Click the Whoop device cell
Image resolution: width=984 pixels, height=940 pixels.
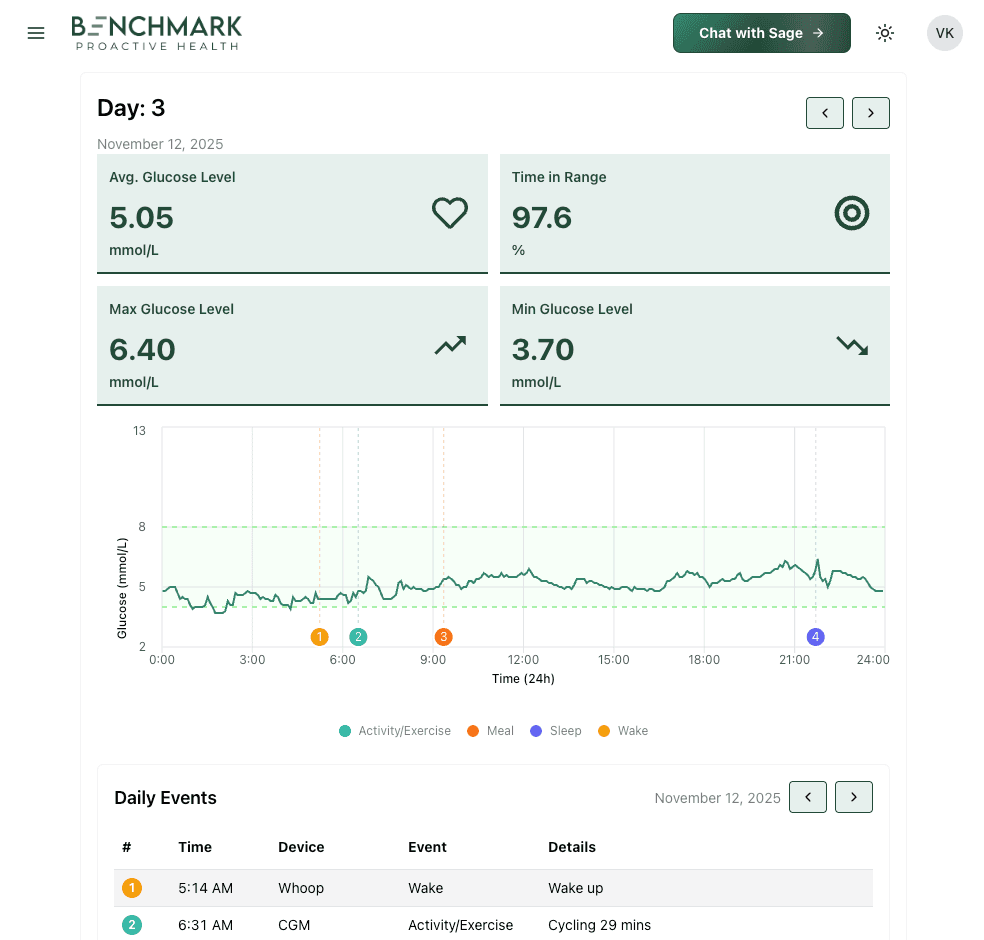click(x=301, y=888)
